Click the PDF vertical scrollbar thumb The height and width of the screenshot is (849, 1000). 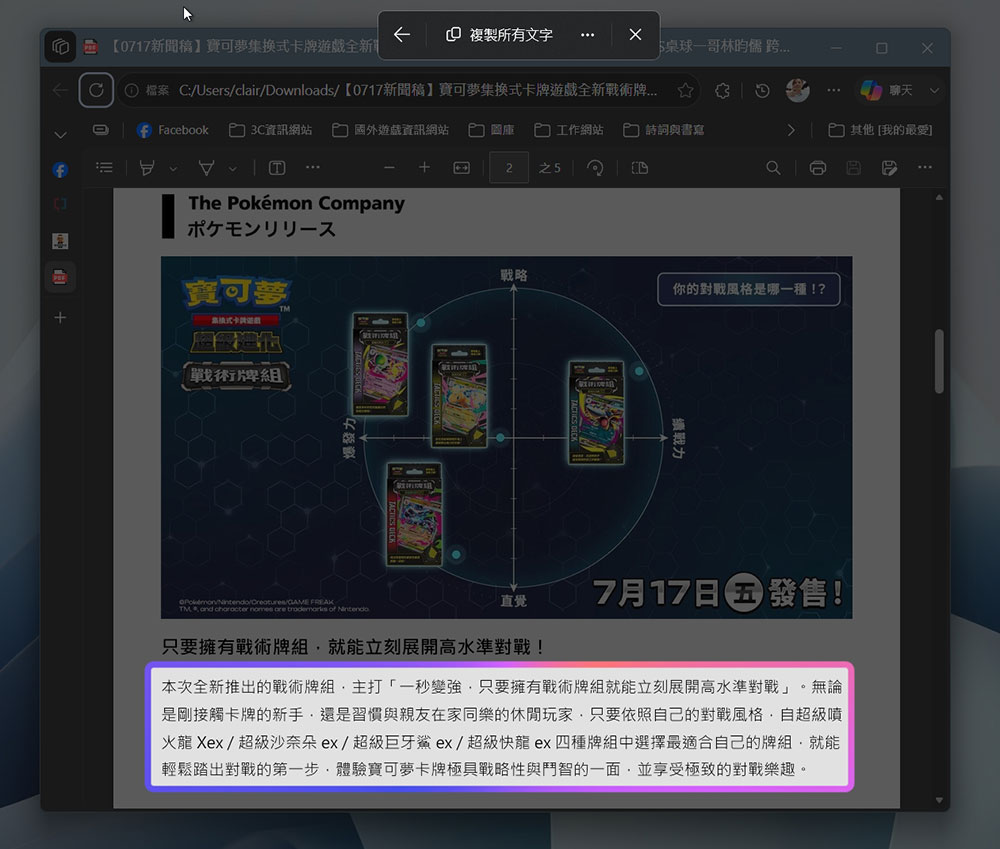[x=939, y=361]
